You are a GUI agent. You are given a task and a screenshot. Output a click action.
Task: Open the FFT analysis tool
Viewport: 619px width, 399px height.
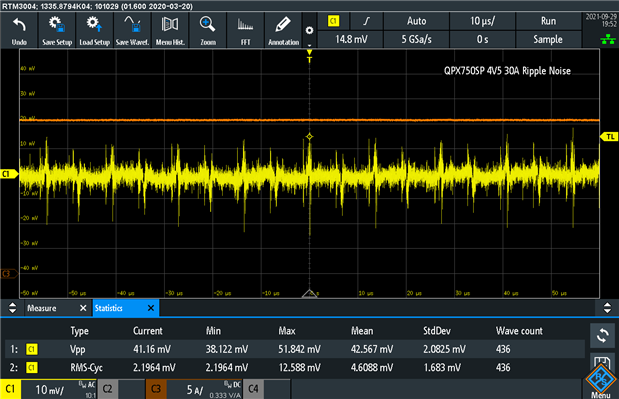pos(246,30)
